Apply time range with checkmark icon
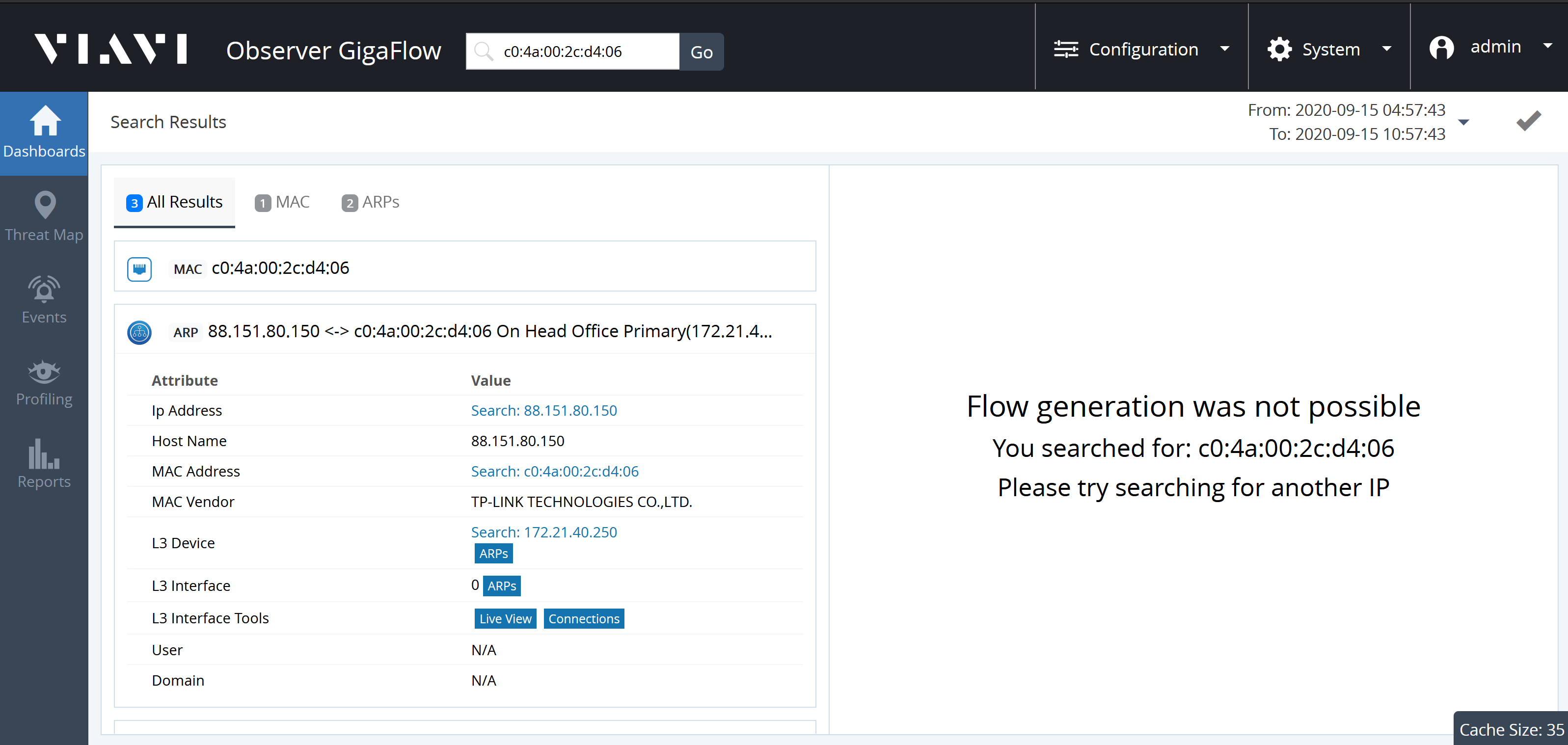The image size is (1568, 745). click(1528, 121)
